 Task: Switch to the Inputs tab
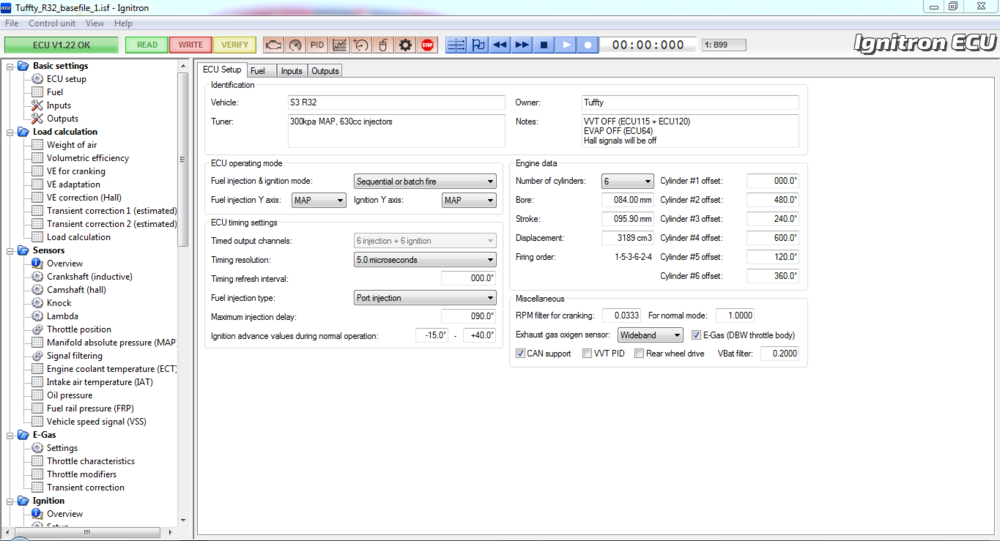point(291,71)
